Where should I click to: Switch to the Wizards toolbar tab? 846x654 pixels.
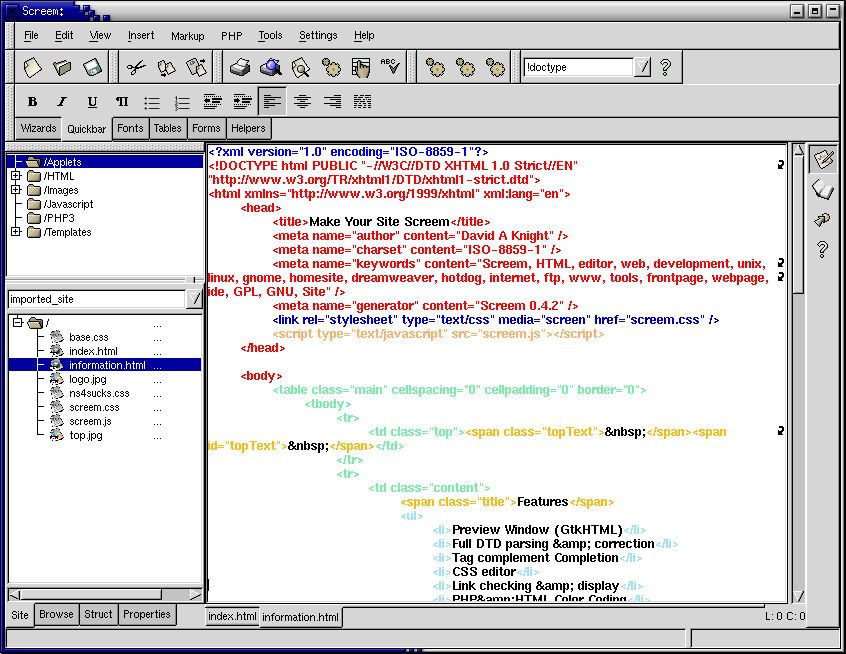click(38, 128)
